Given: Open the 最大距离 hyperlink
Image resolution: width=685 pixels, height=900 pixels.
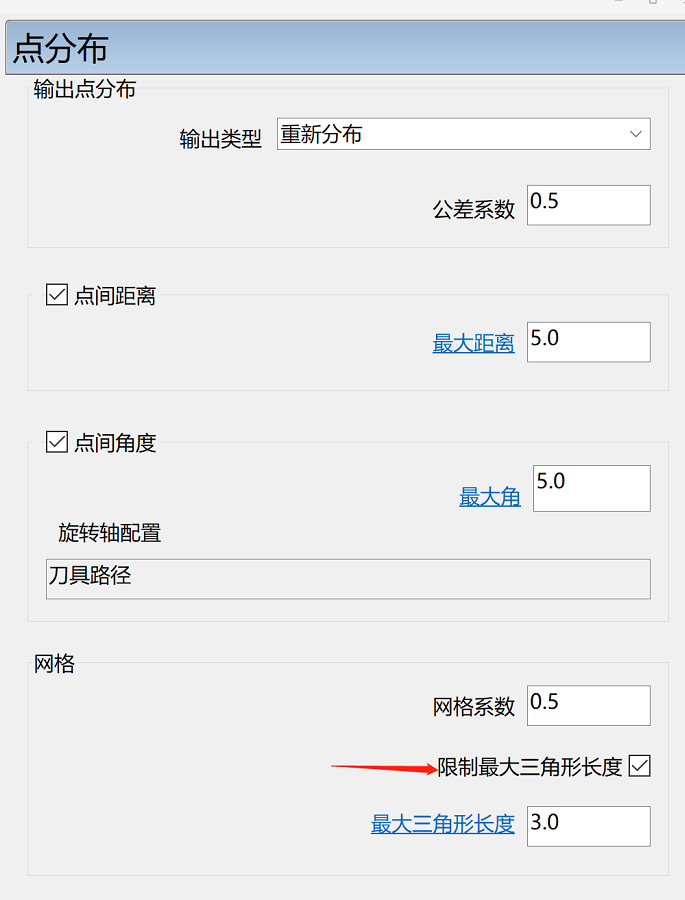Looking at the screenshot, I should click(473, 343).
